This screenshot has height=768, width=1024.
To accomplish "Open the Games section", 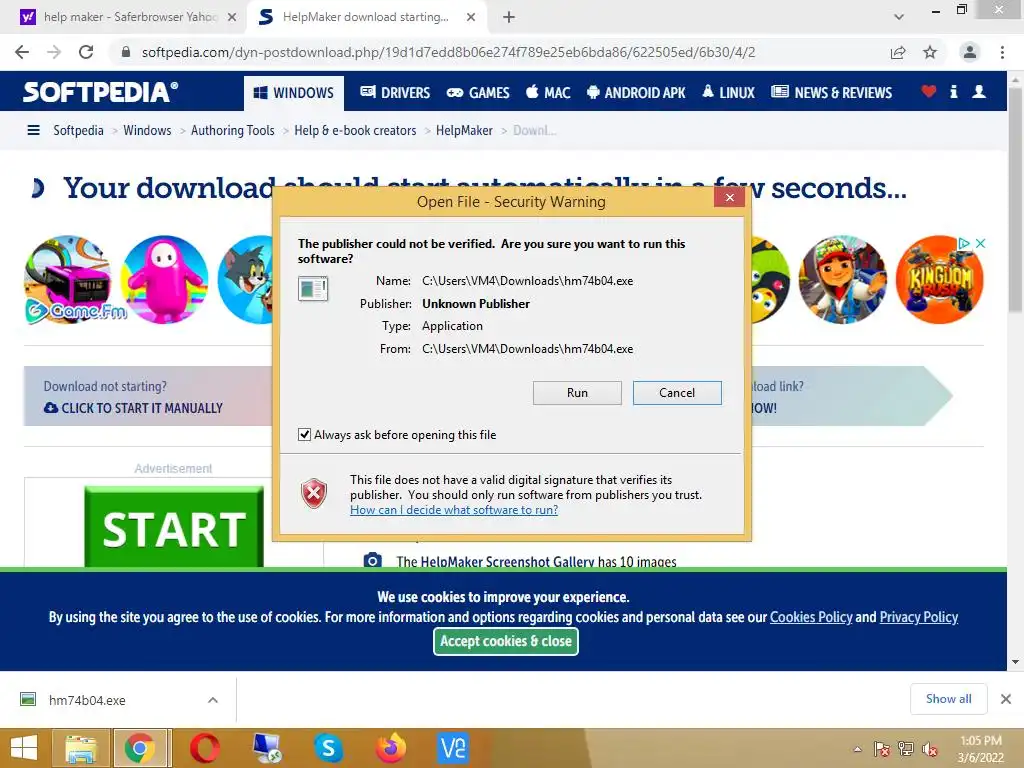I will (x=478, y=92).
